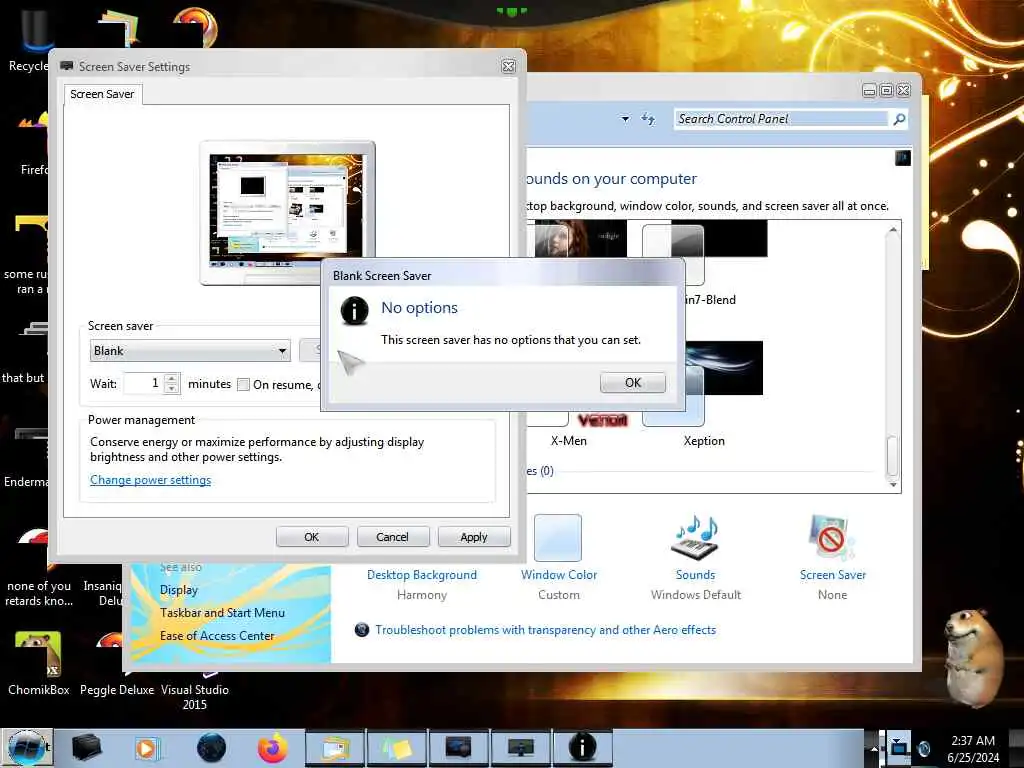Open the Screen Saver icon in Personalization

(831, 537)
